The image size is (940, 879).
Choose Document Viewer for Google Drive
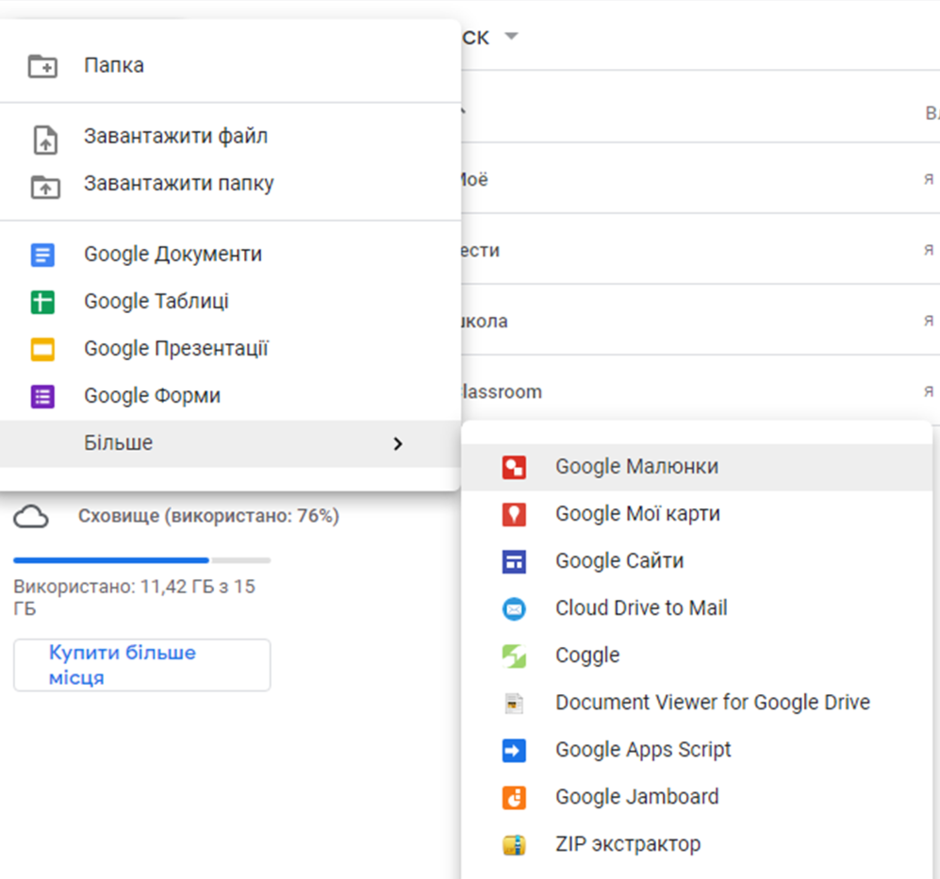(x=697, y=703)
